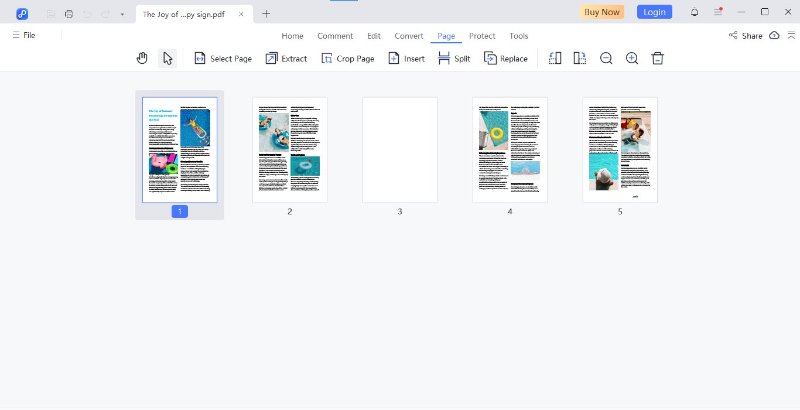Insert a new page

407,59
